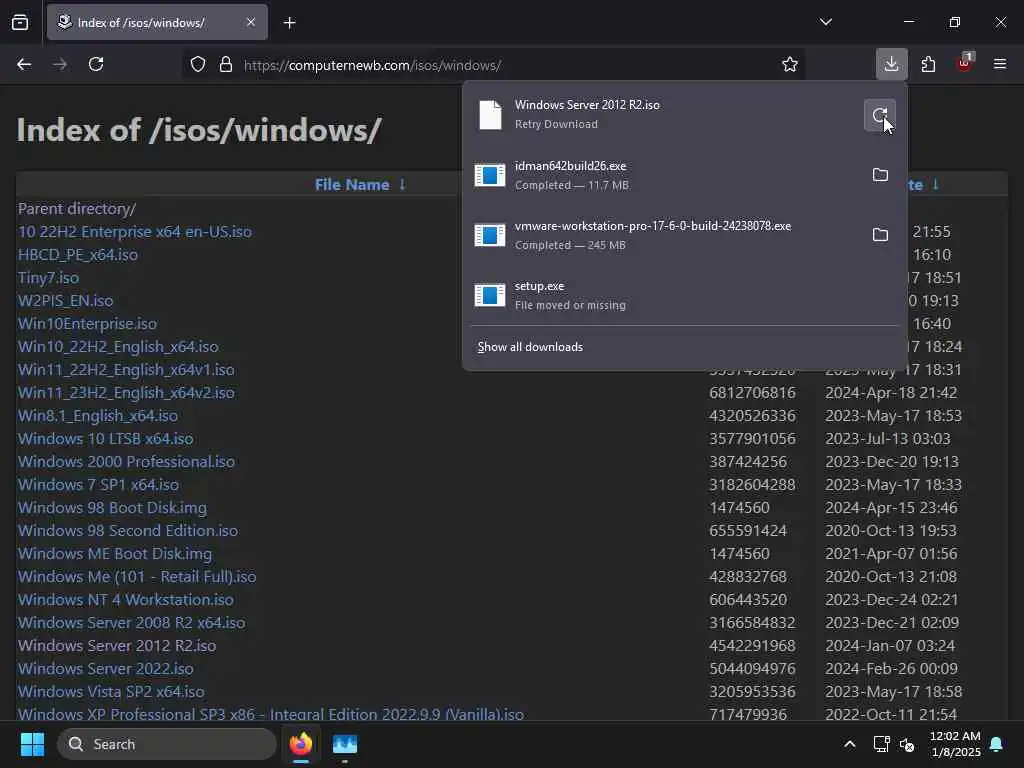Open Tiny7.iso link
Viewport: 1024px width, 768px height.
(x=48, y=278)
